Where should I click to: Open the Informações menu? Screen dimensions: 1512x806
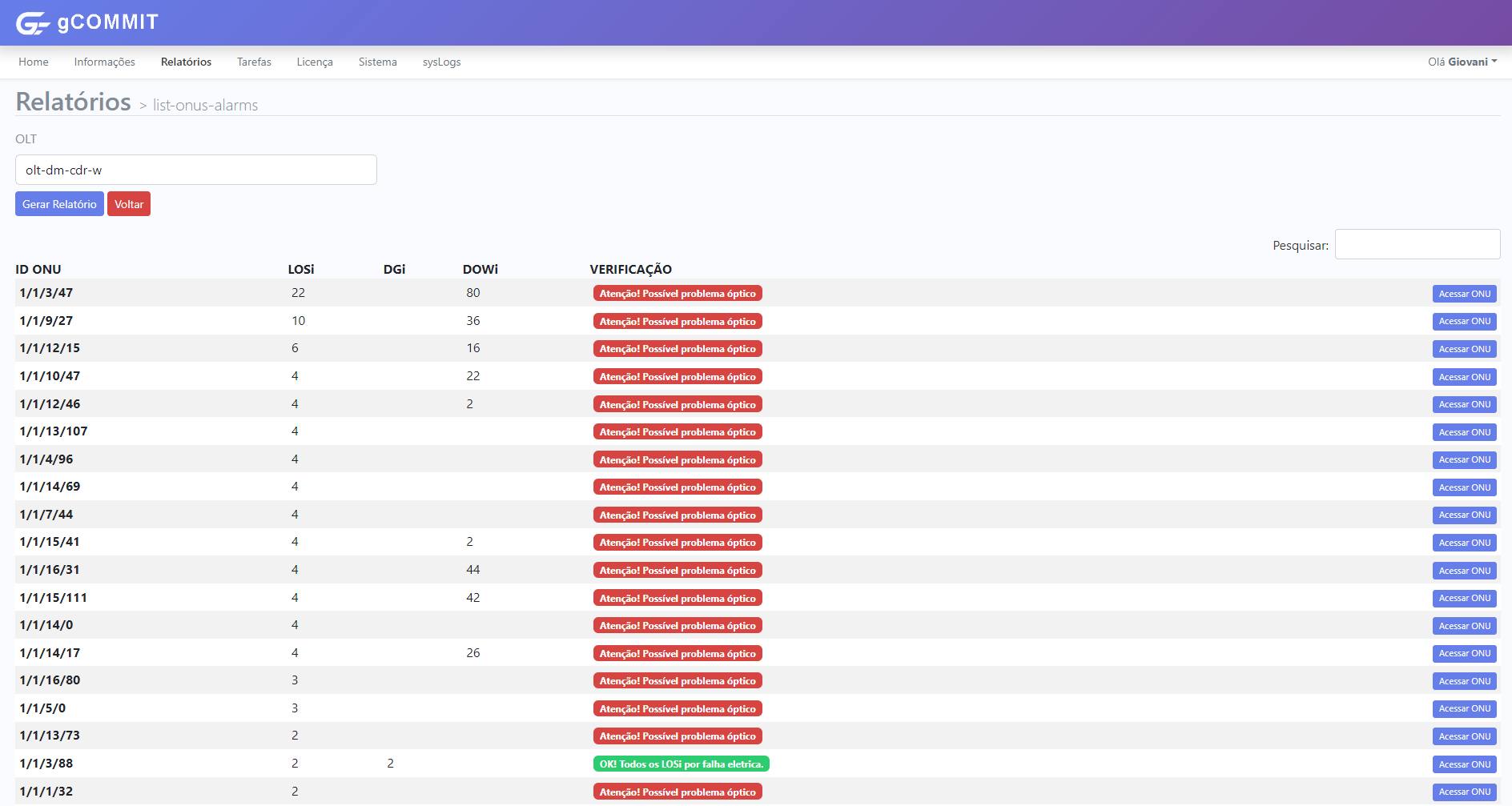coord(104,62)
